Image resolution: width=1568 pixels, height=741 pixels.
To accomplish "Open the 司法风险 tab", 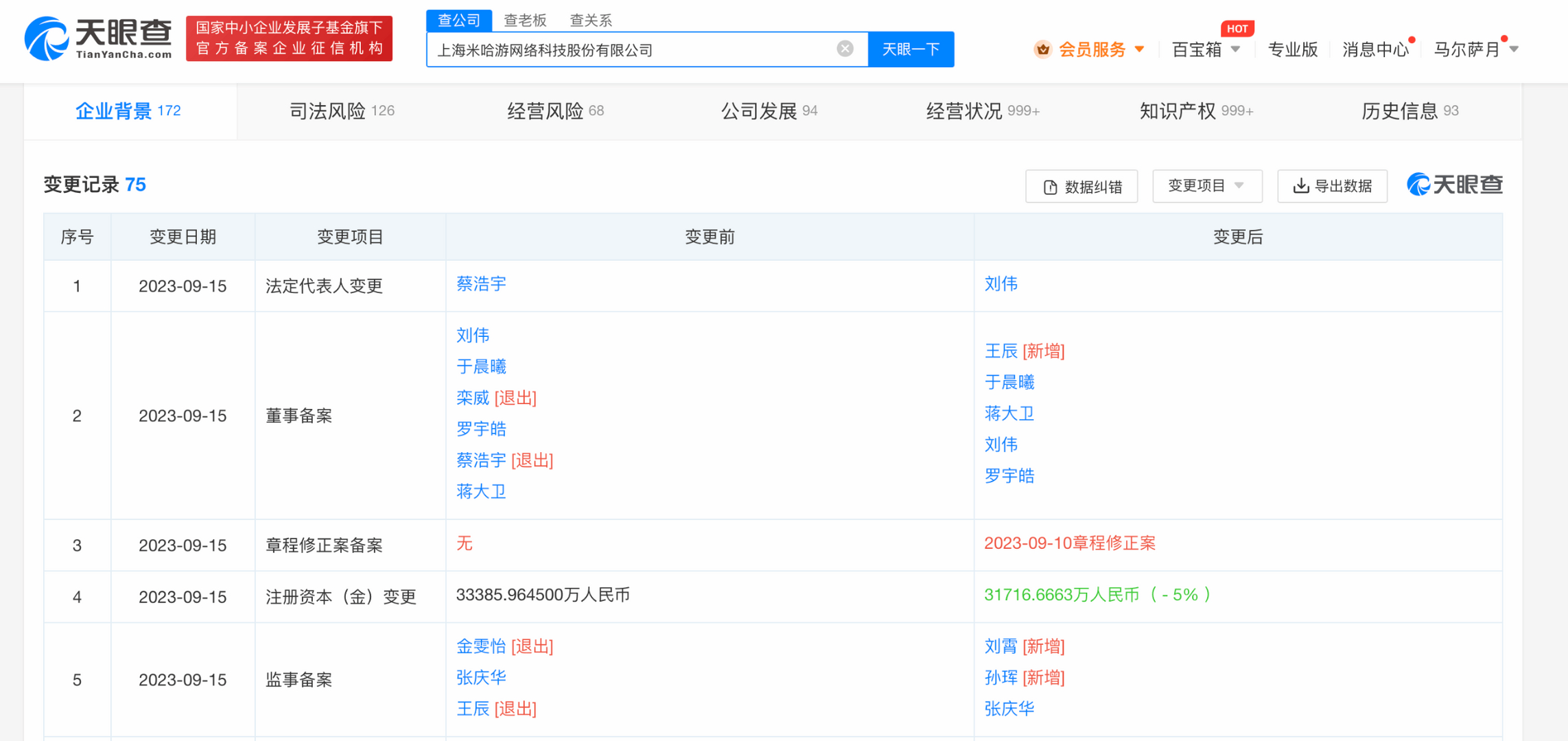I will point(341,111).
